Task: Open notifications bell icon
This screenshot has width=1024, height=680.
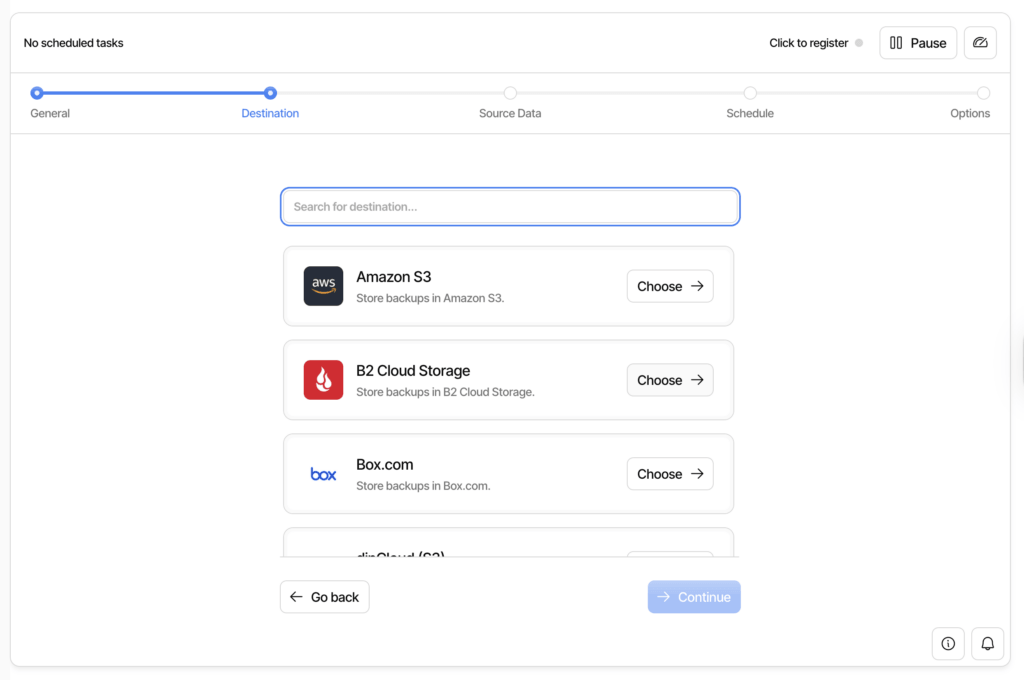Action: (987, 643)
